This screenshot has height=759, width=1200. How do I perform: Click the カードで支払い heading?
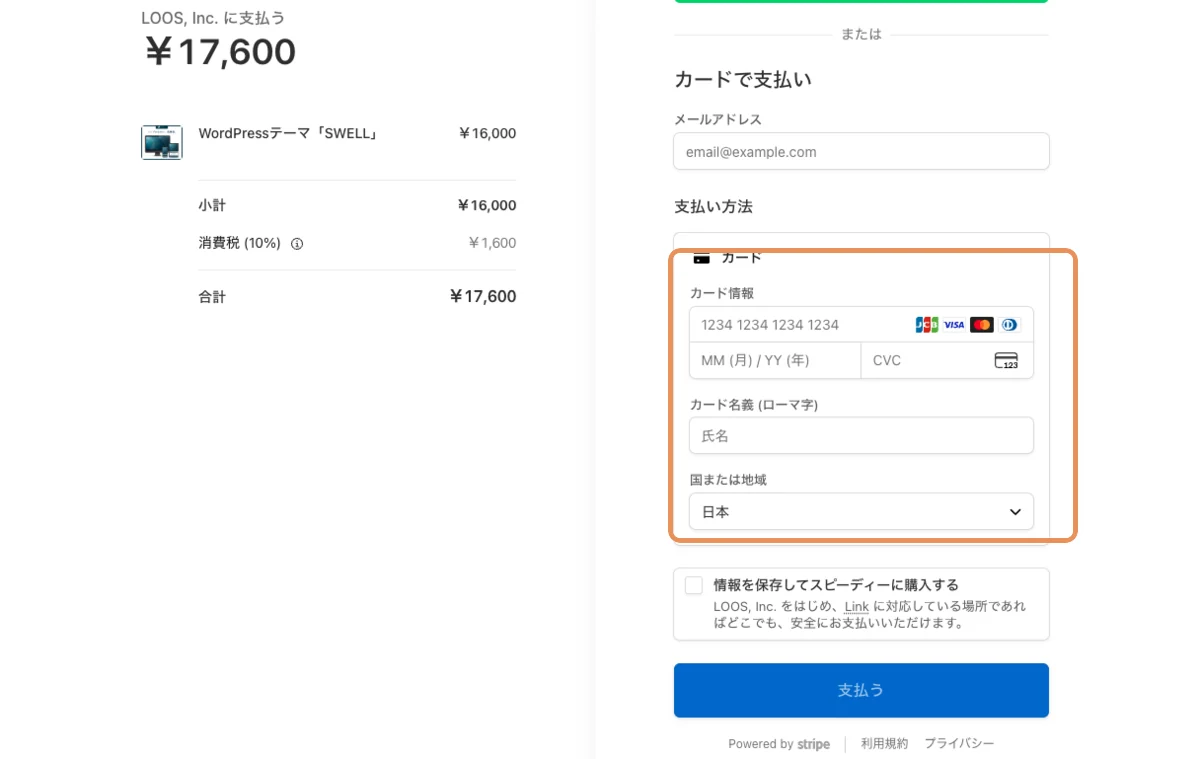point(743,80)
